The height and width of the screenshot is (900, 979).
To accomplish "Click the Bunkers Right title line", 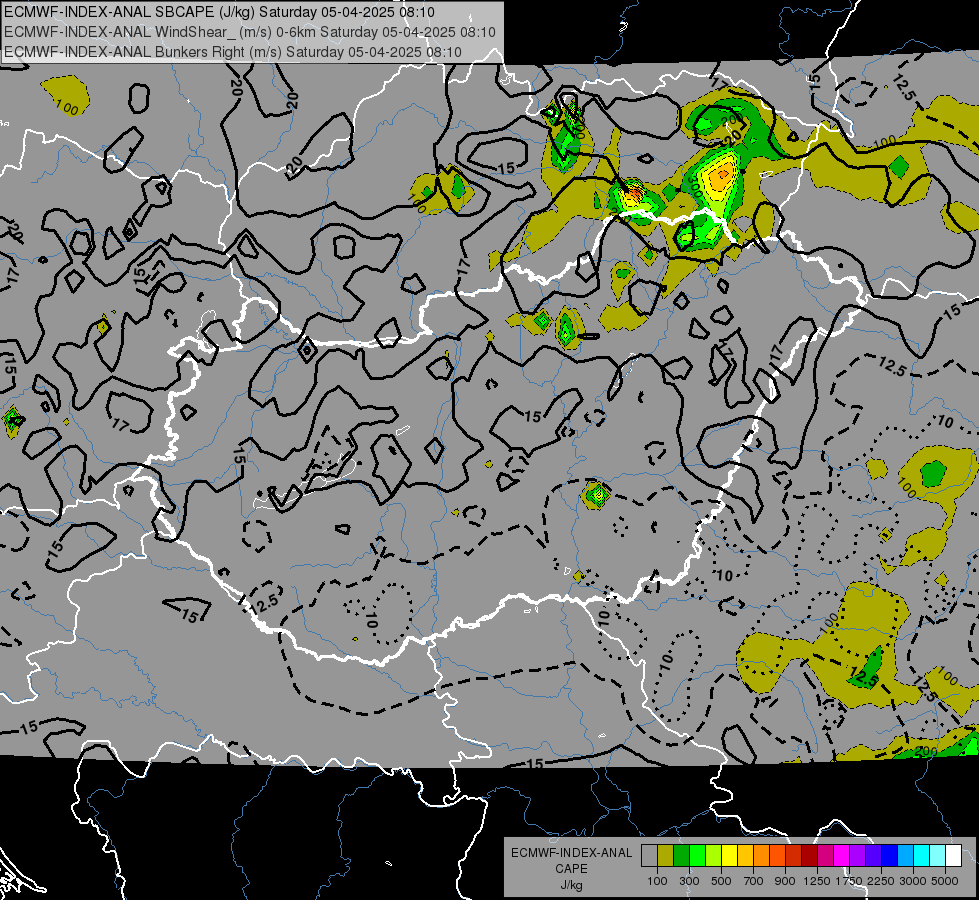I will (x=233, y=52).
